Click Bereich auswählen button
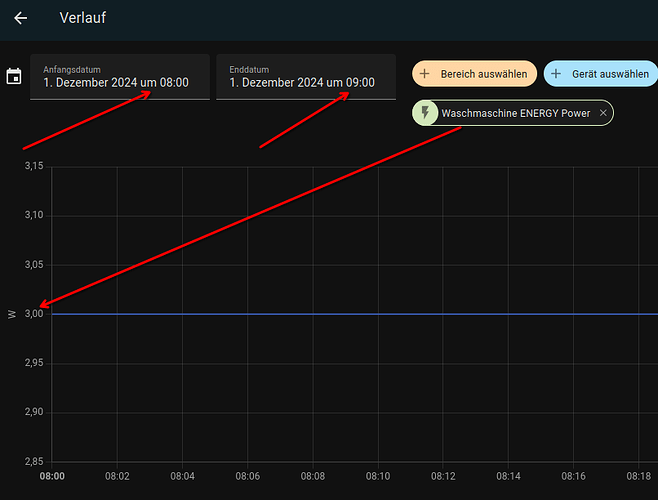The image size is (658, 500). 474,74
